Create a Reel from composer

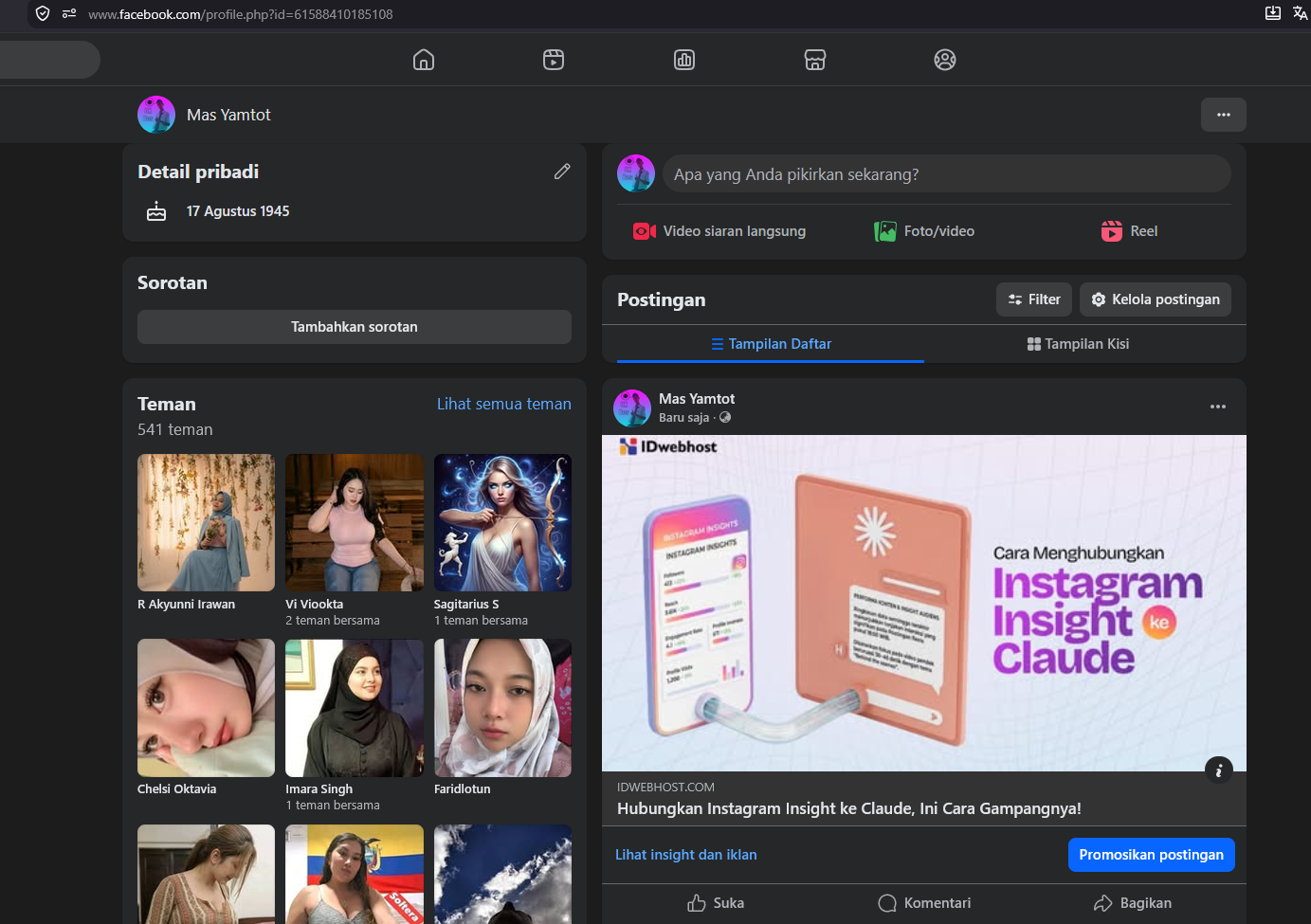click(x=1129, y=231)
